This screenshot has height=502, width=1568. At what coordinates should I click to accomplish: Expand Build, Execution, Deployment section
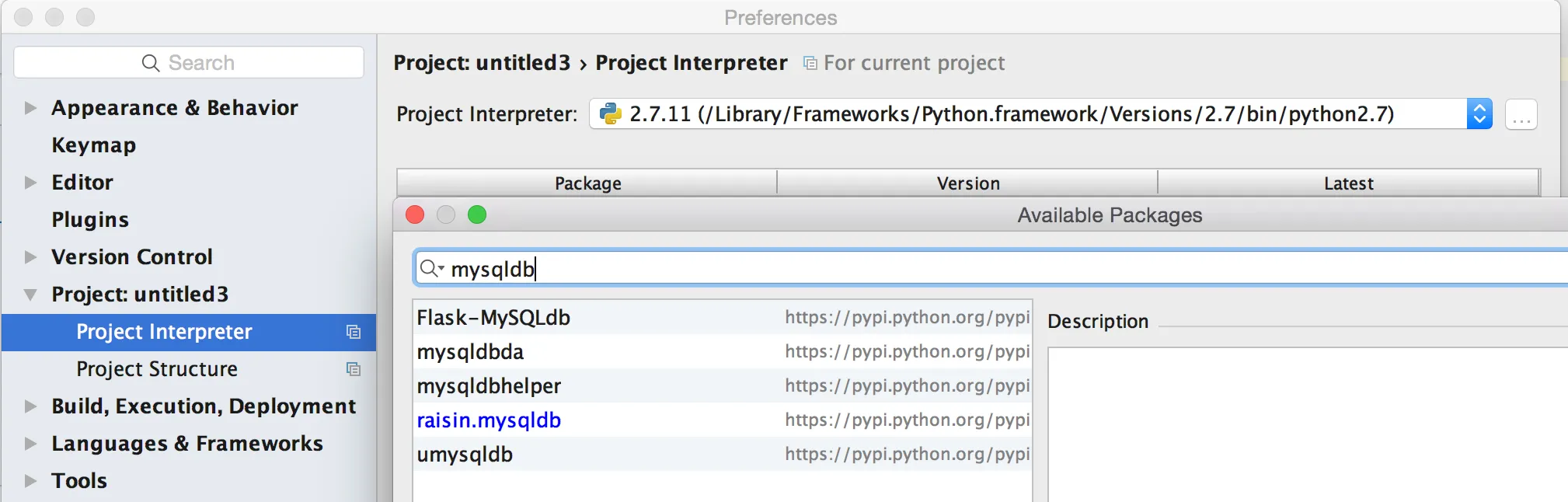tap(30, 406)
